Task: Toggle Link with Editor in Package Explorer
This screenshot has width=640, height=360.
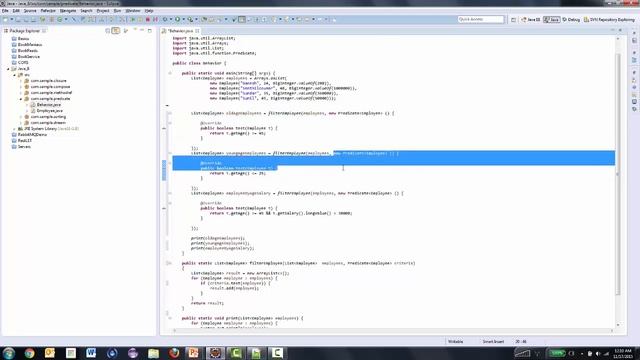Action: (x=116, y=31)
